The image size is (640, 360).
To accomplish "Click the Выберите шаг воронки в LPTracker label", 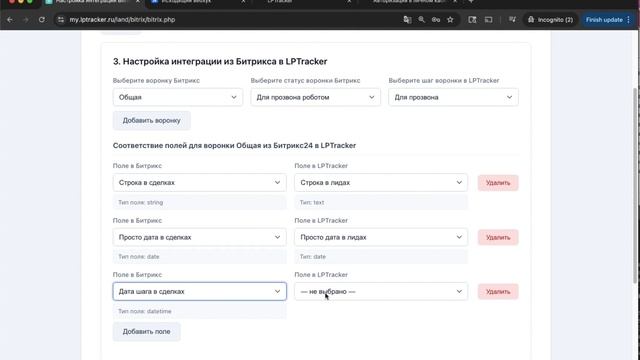I will click(x=444, y=80).
